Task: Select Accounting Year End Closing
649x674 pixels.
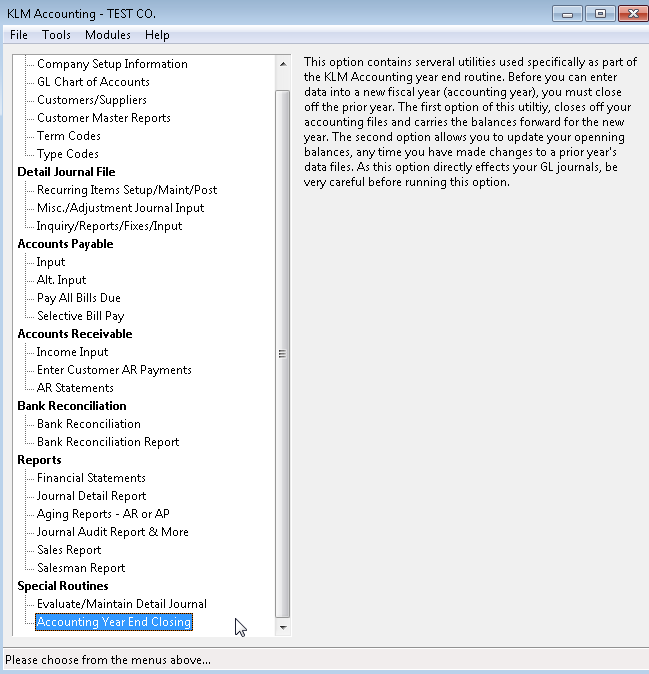Action: [114, 622]
